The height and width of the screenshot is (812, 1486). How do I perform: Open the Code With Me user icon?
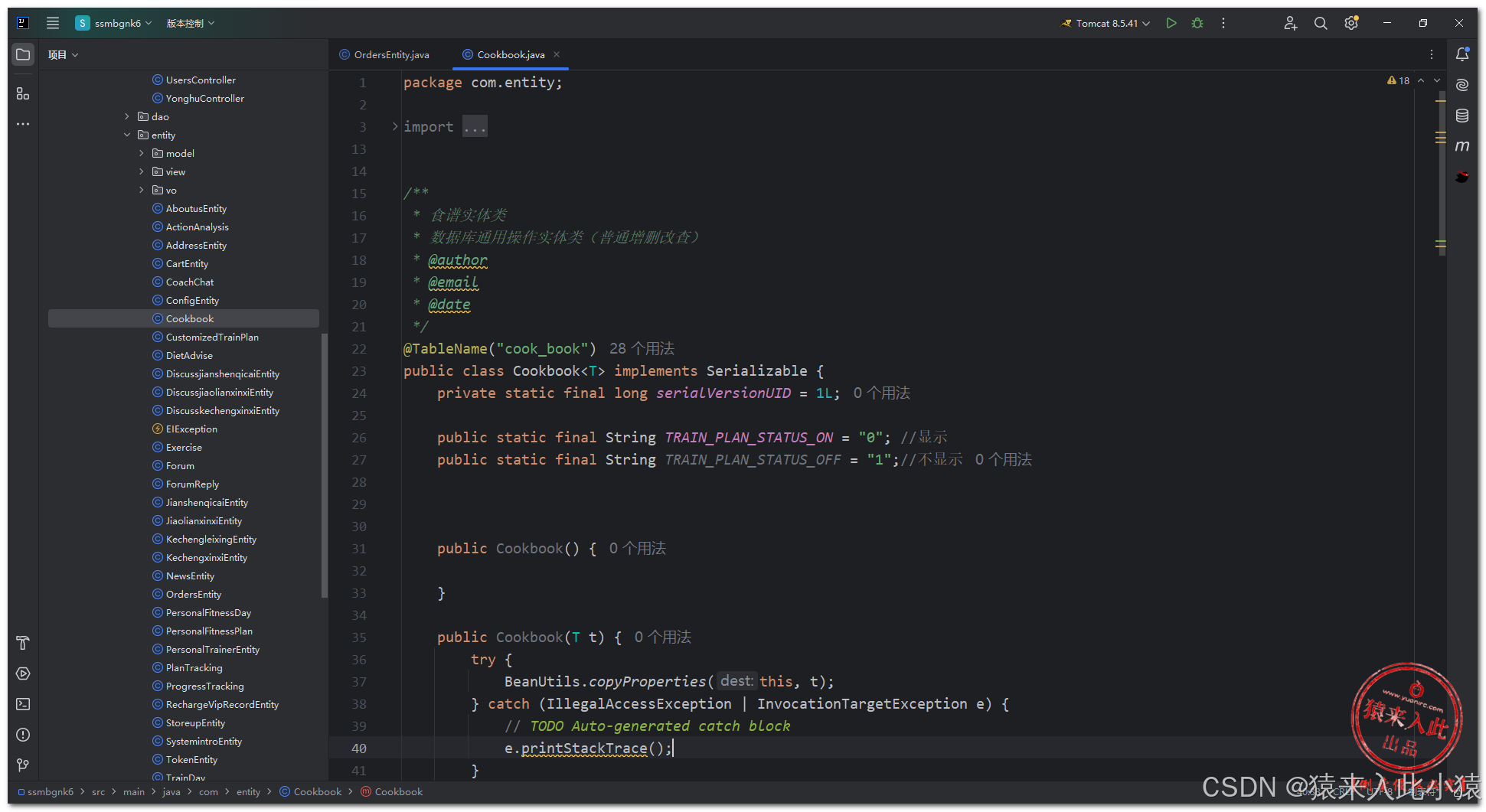coord(1290,23)
